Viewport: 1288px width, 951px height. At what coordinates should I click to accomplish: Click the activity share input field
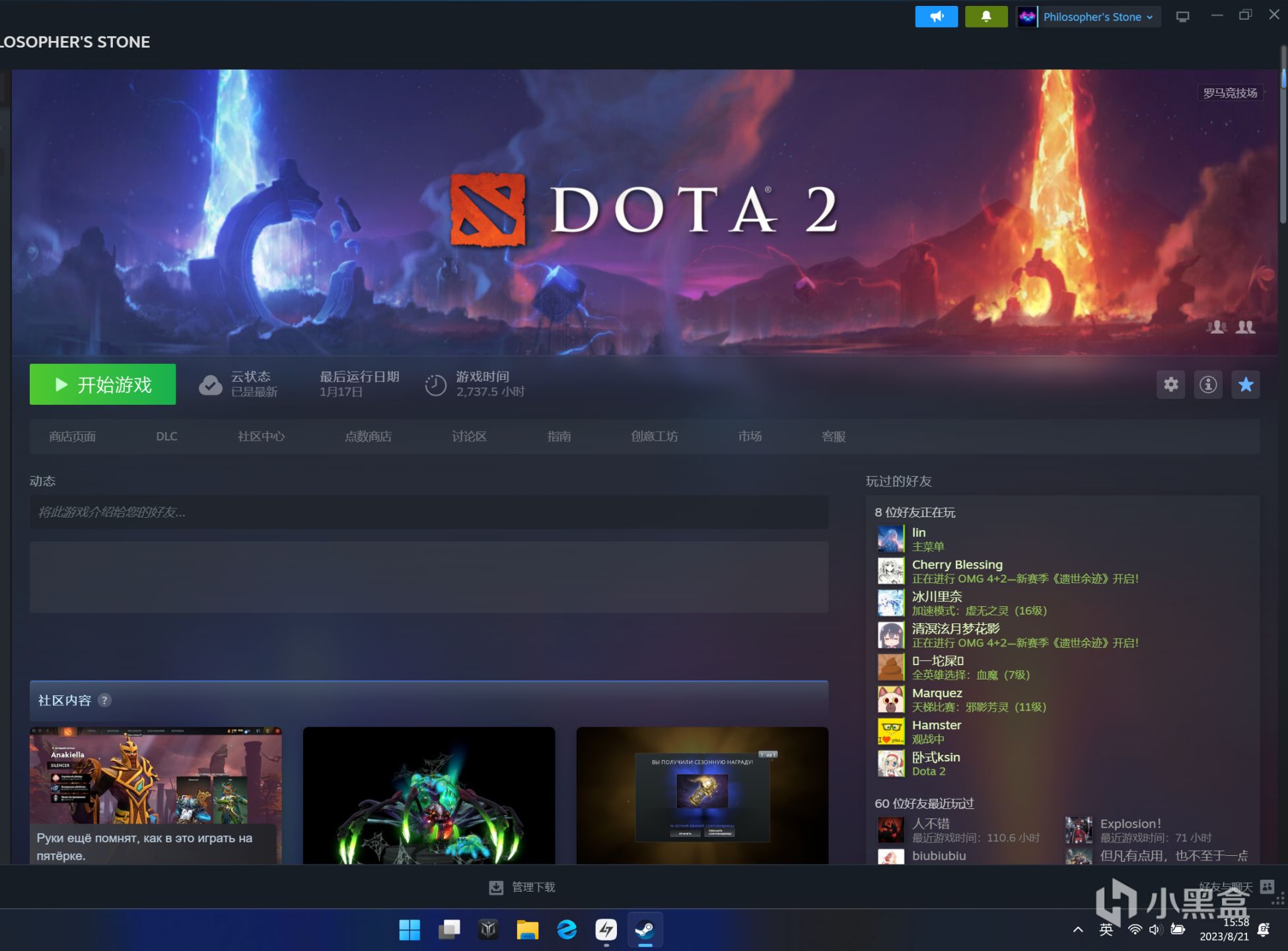click(x=429, y=512)
